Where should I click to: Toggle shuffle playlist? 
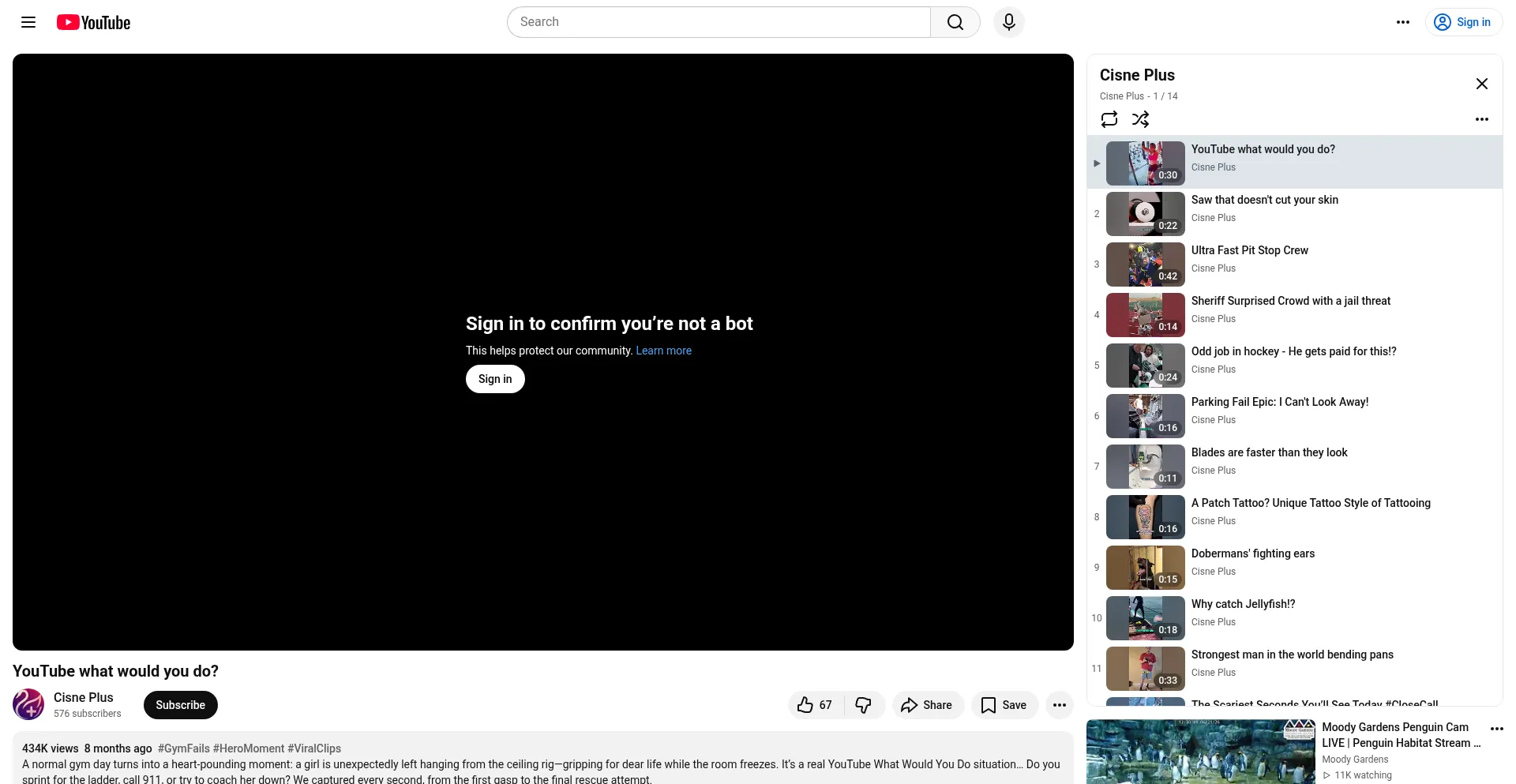(1140, 119)
